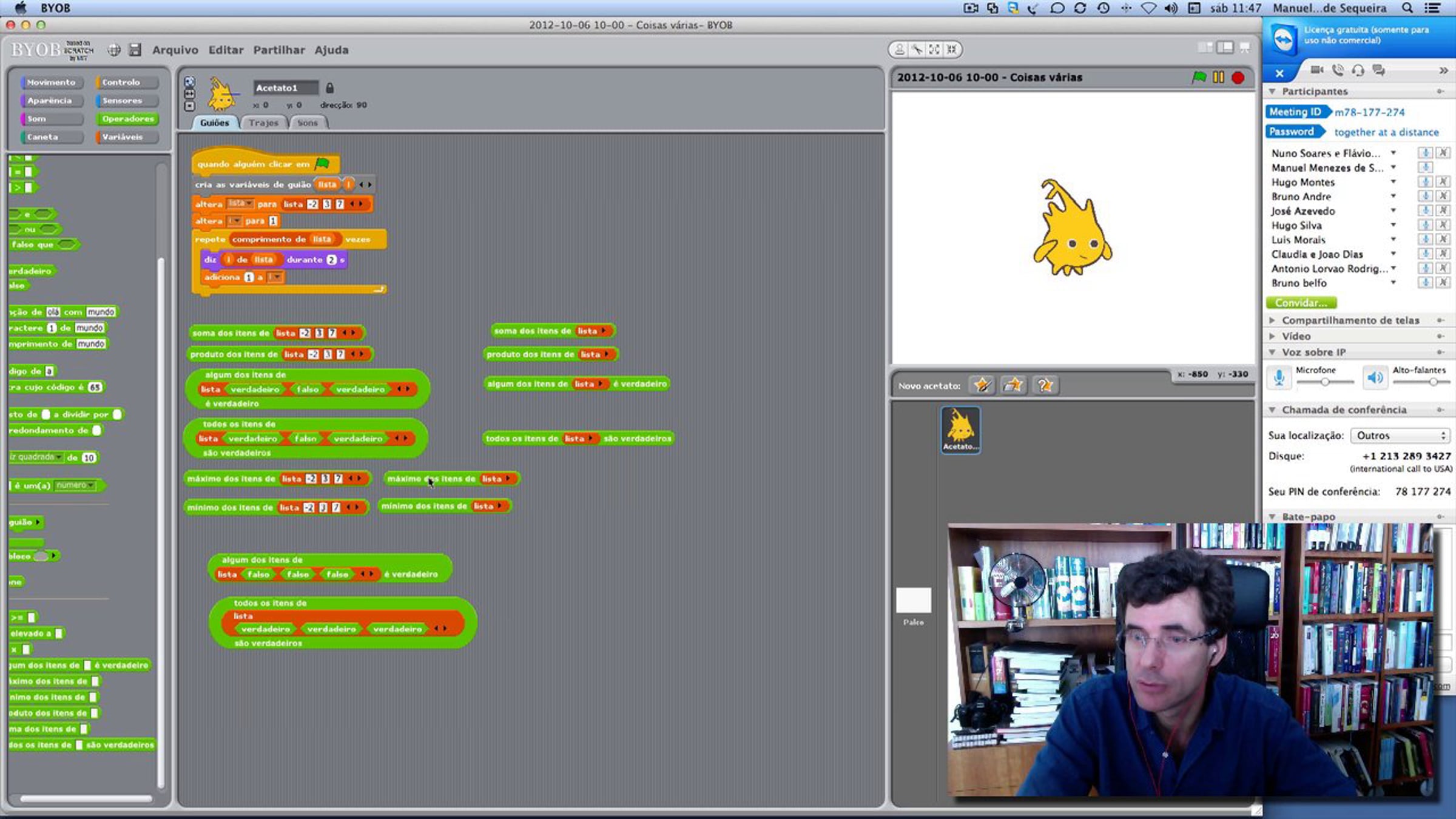Toggle the lock beside Acetato1 name
Viewport: 1456px width, 819px height.
tap(329, 88)
